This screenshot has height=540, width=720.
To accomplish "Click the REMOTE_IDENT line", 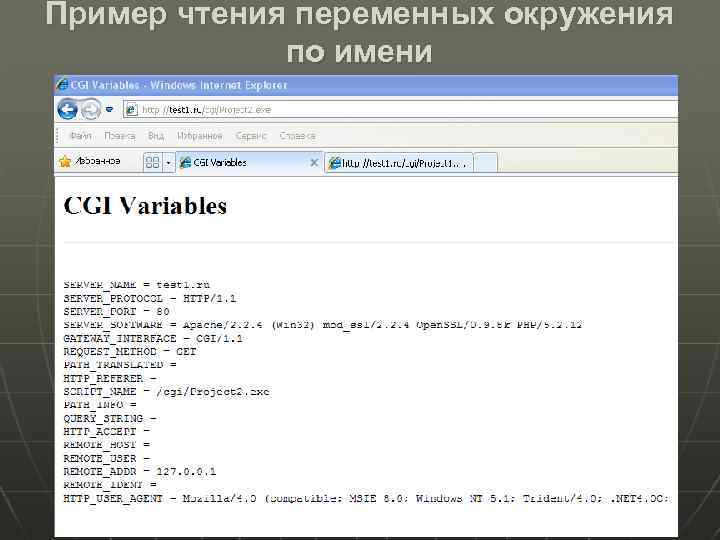I will 110,485.
